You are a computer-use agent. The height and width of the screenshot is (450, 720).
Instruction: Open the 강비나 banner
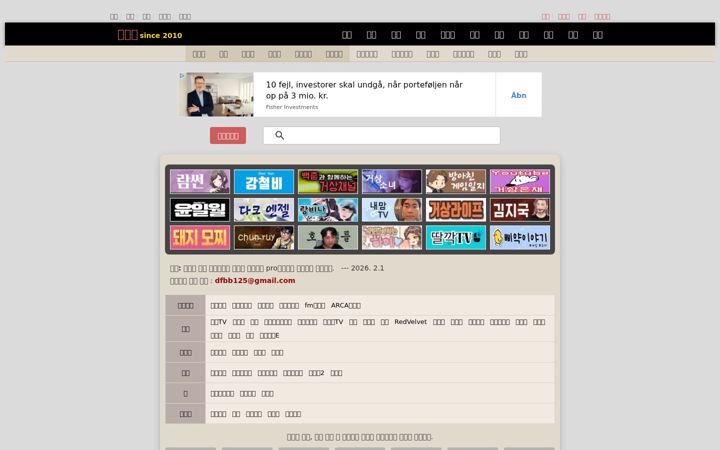pos(328,210)
